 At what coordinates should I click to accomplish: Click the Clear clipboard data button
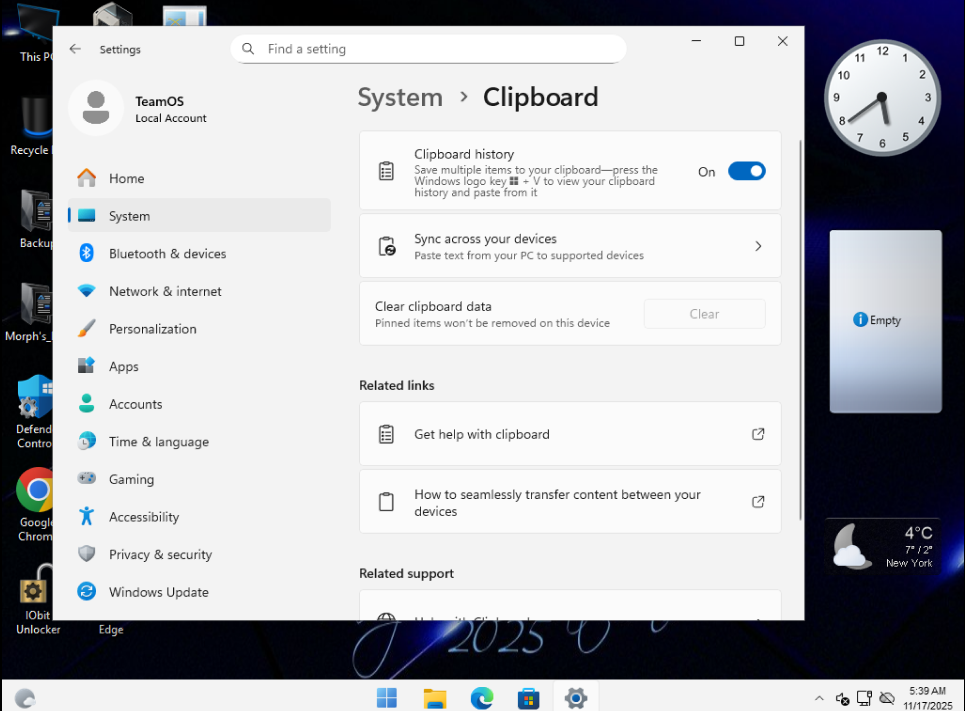(x=704, y=314)
